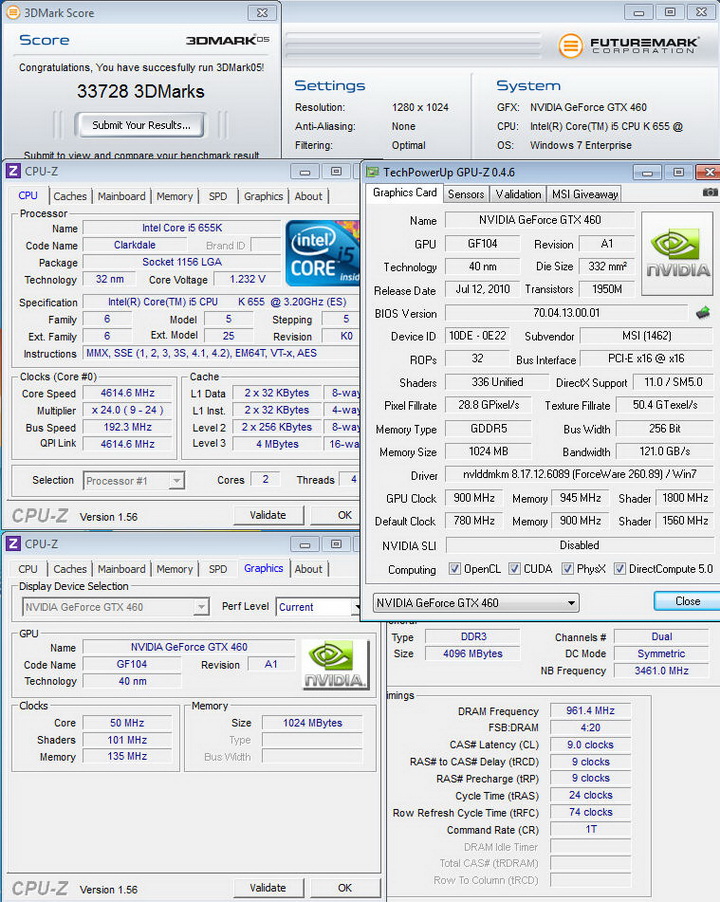720x902 pixels.
Task: Click the Bandwidth value 121.0 GB/s
Action: (665, 452)
